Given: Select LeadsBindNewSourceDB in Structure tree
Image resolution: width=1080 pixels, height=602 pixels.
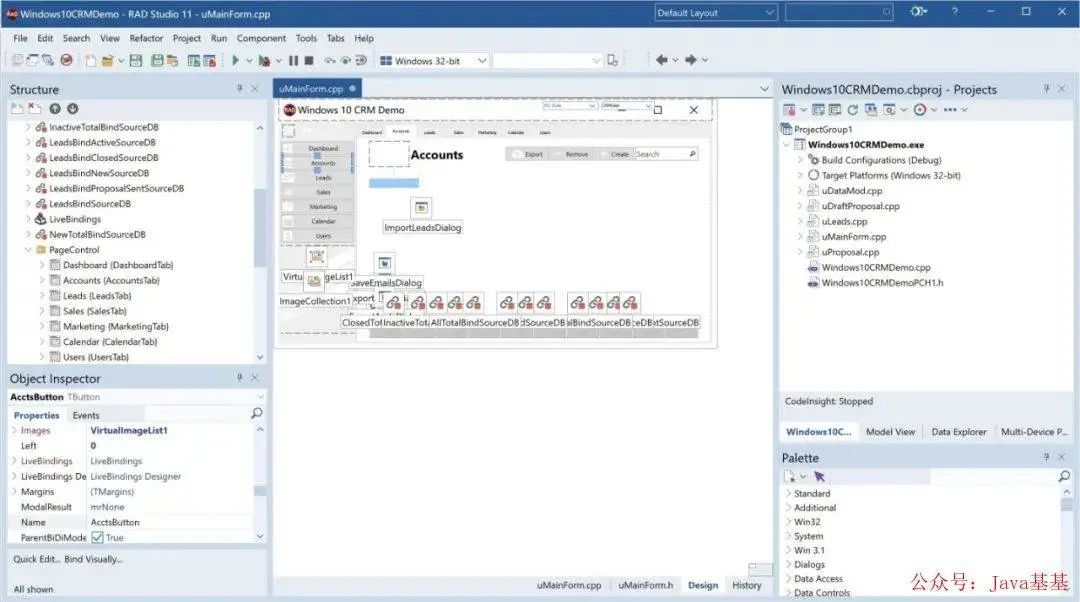Looking at the screenshot, I should point(99,173).
